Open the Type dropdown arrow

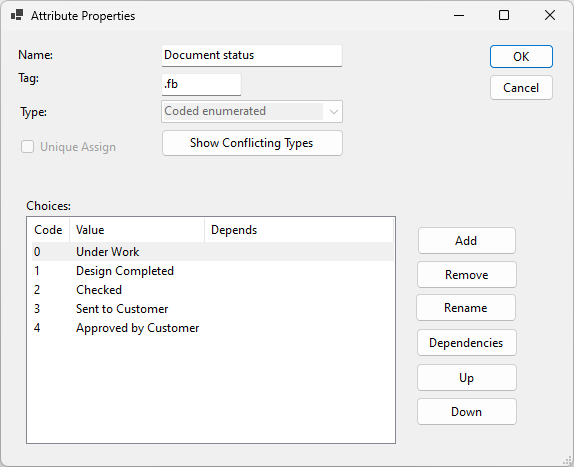click(333, 112)
